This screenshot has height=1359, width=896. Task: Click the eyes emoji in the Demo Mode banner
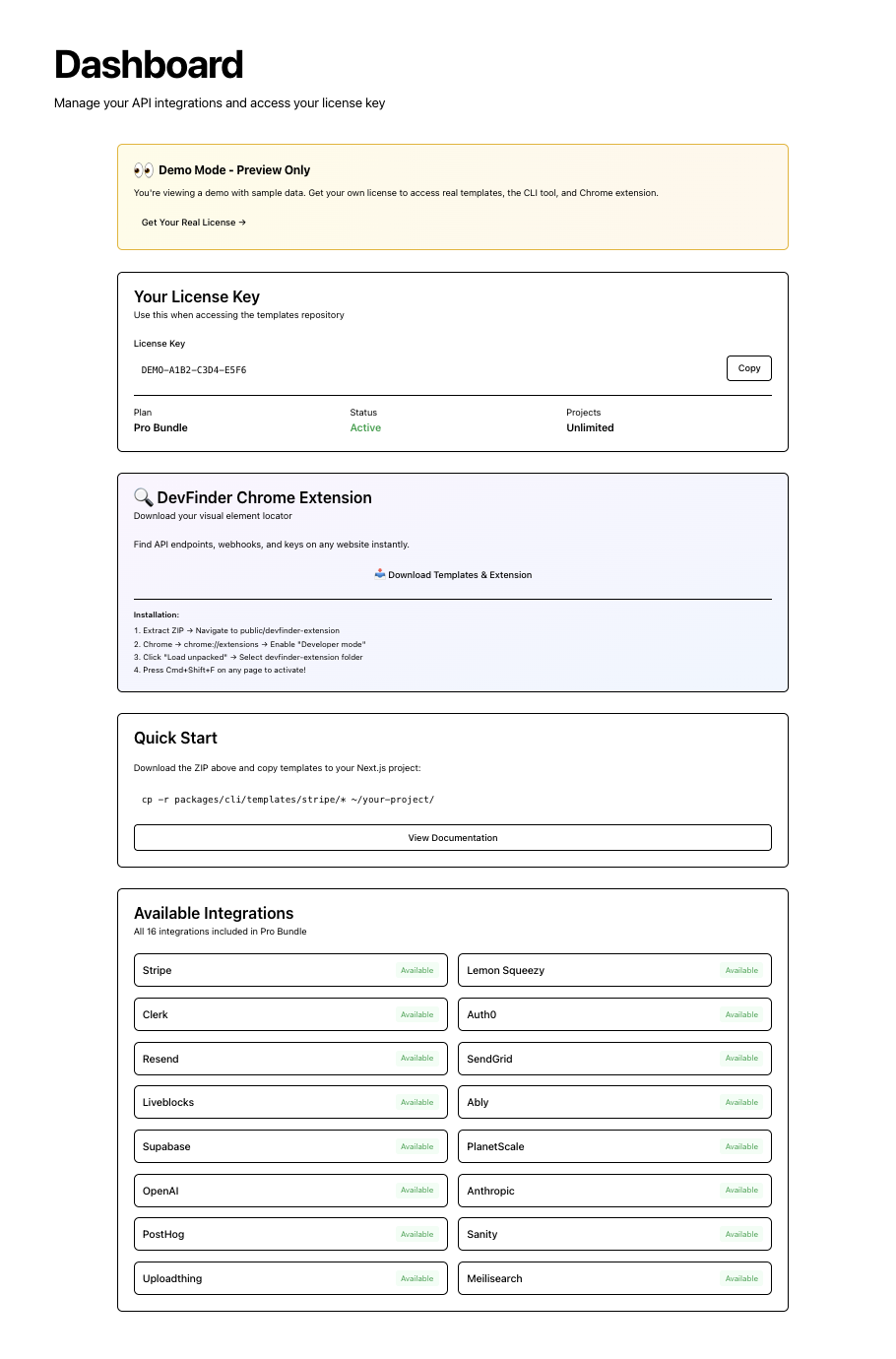(x=141, y=169)
